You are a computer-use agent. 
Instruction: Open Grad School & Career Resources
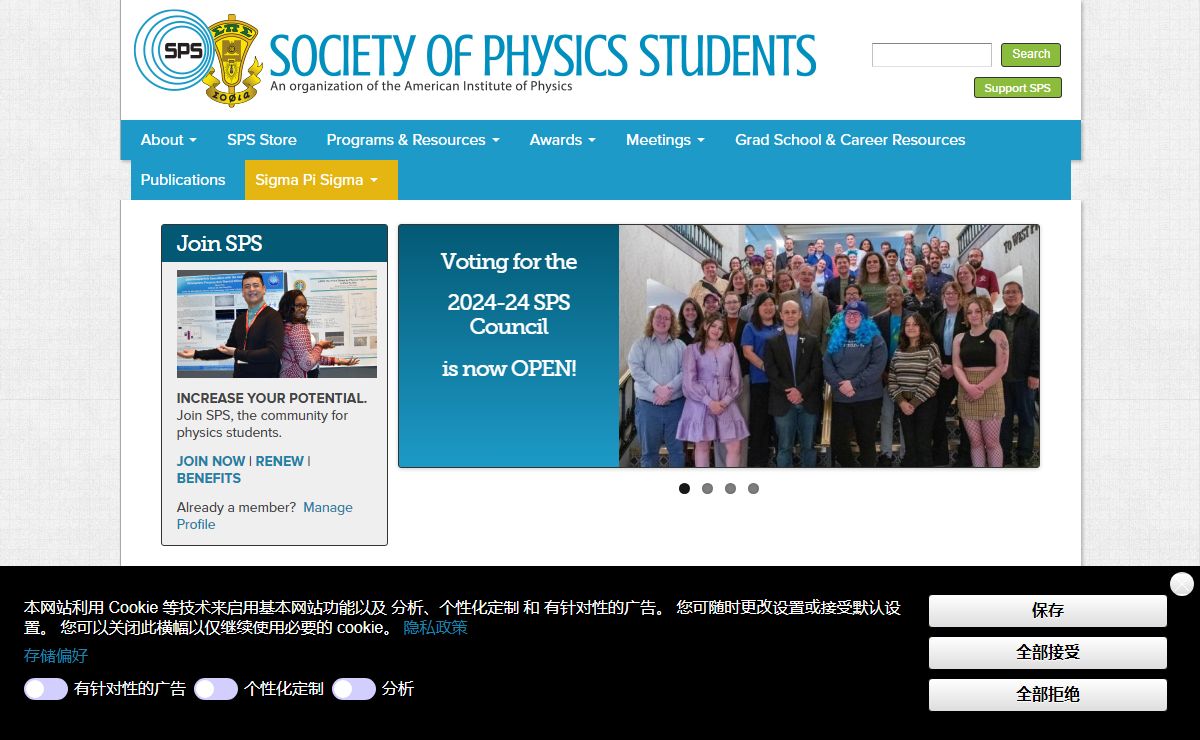click(x=850, y=140)
